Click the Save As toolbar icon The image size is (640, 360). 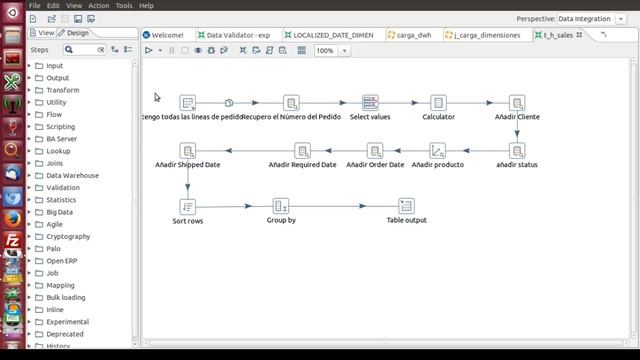coord(91,19)
